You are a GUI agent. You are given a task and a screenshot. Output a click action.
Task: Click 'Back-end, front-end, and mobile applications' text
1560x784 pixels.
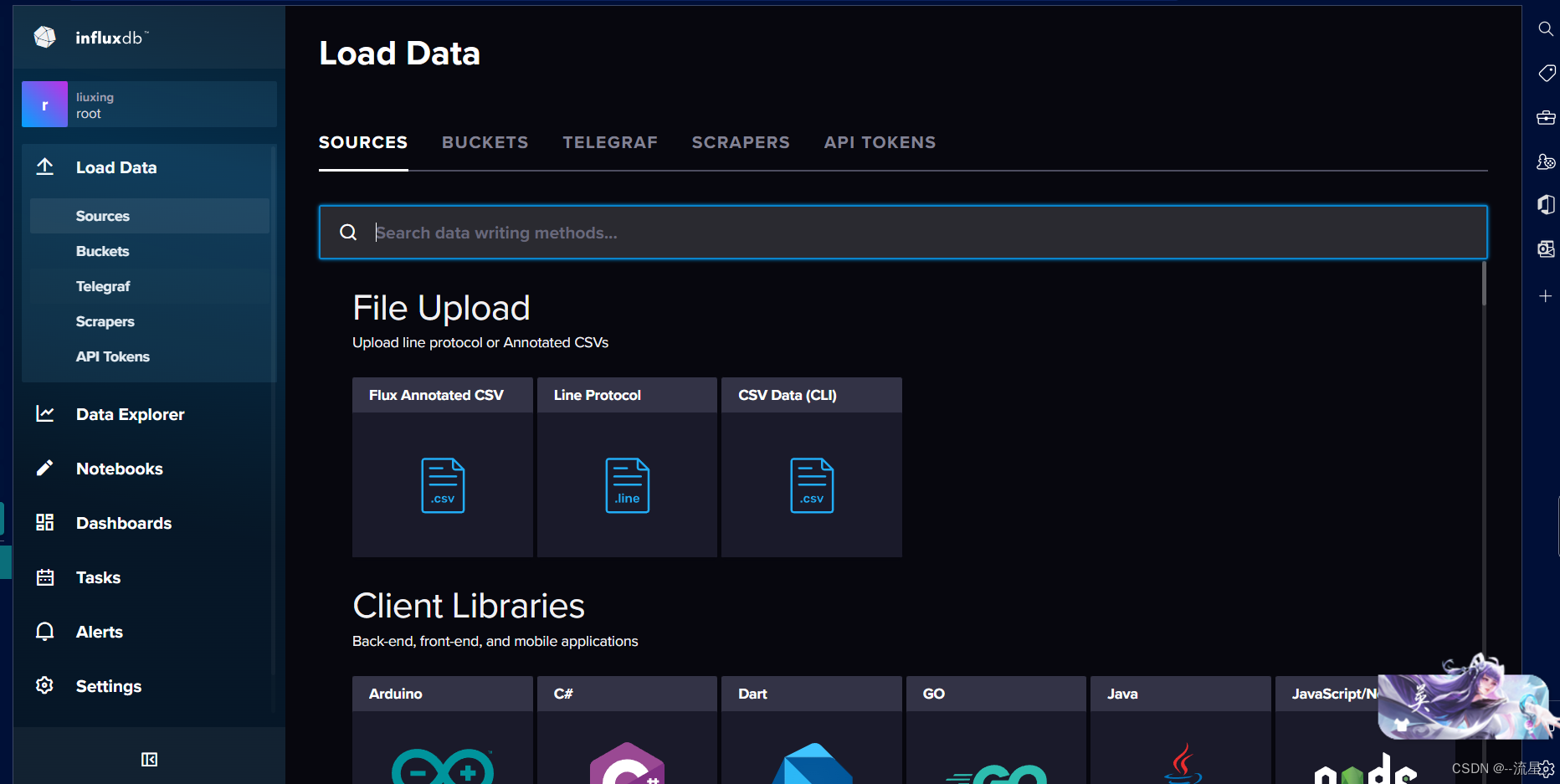click(495, 641)
